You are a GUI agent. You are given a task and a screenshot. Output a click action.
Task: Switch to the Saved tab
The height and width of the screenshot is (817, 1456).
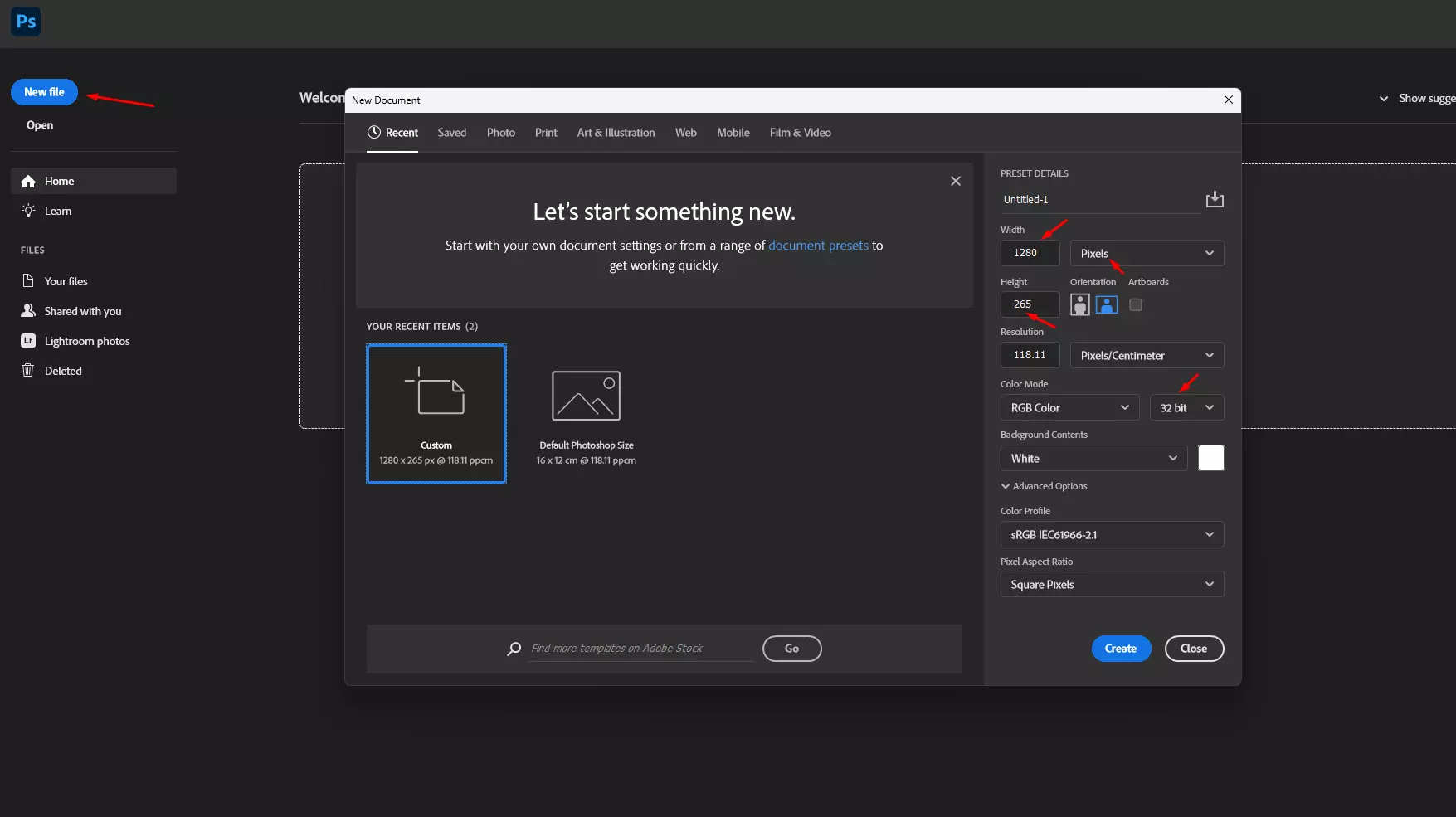(x=452, y=133)
